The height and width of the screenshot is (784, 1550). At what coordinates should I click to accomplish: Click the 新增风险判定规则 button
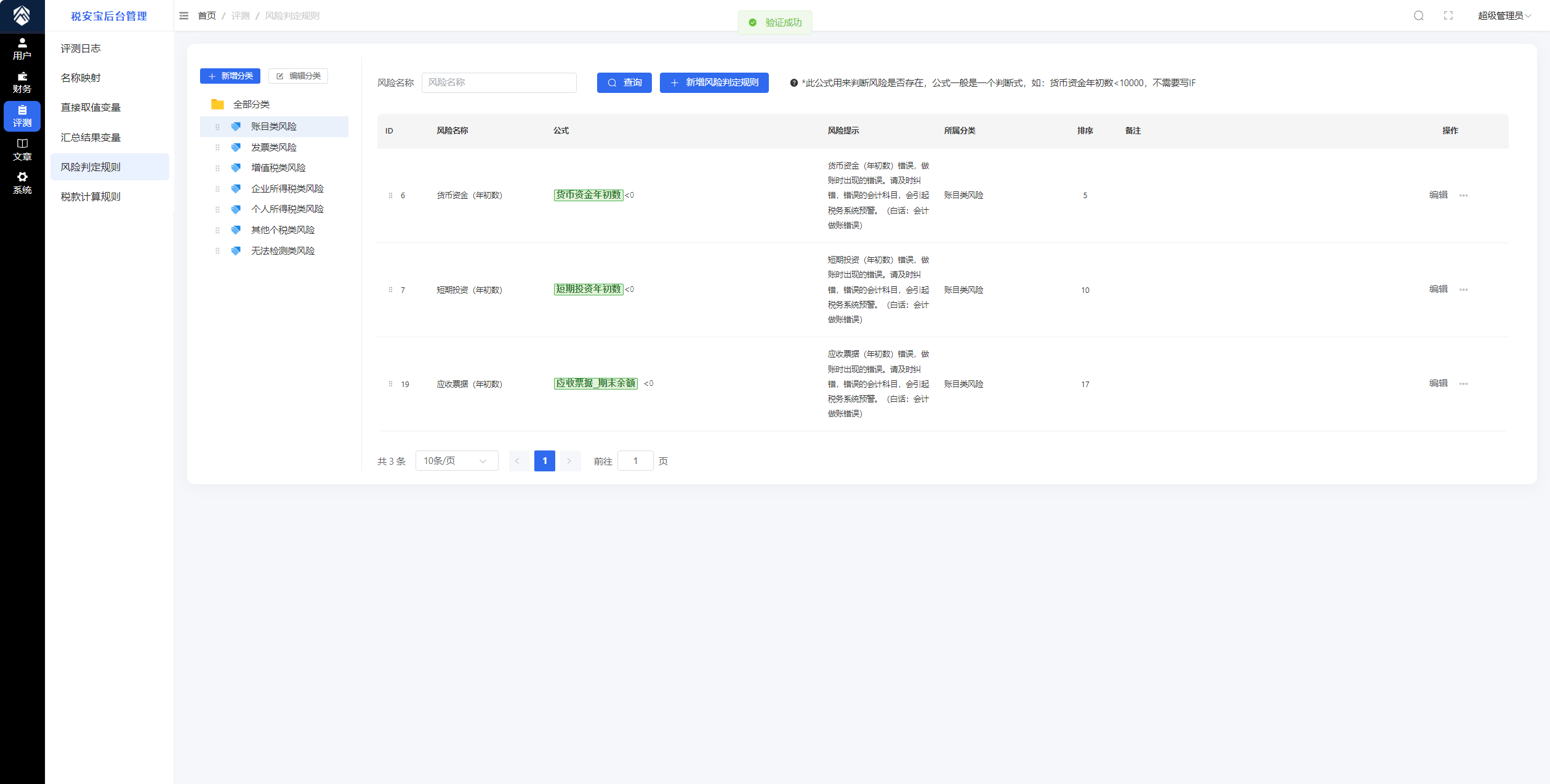pyautogui.click(x=713, y=82)
